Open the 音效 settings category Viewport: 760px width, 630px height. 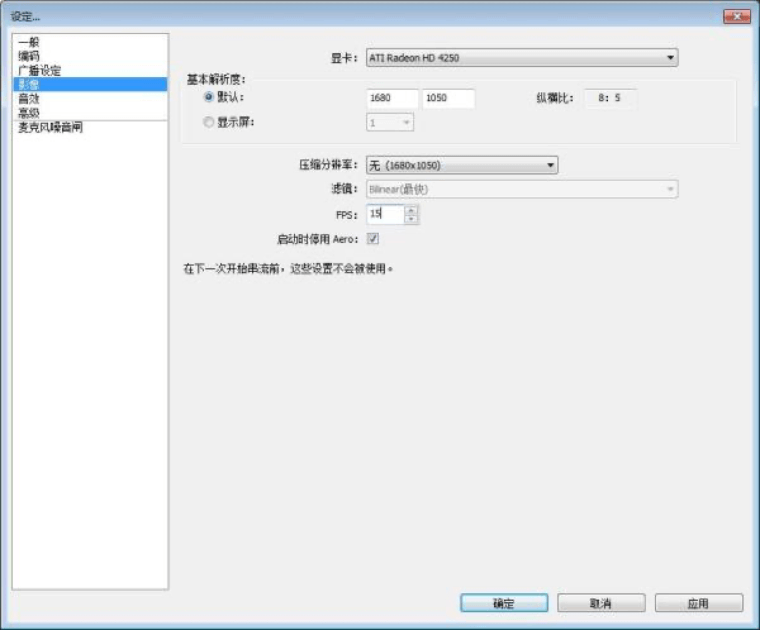click(28, 99)
